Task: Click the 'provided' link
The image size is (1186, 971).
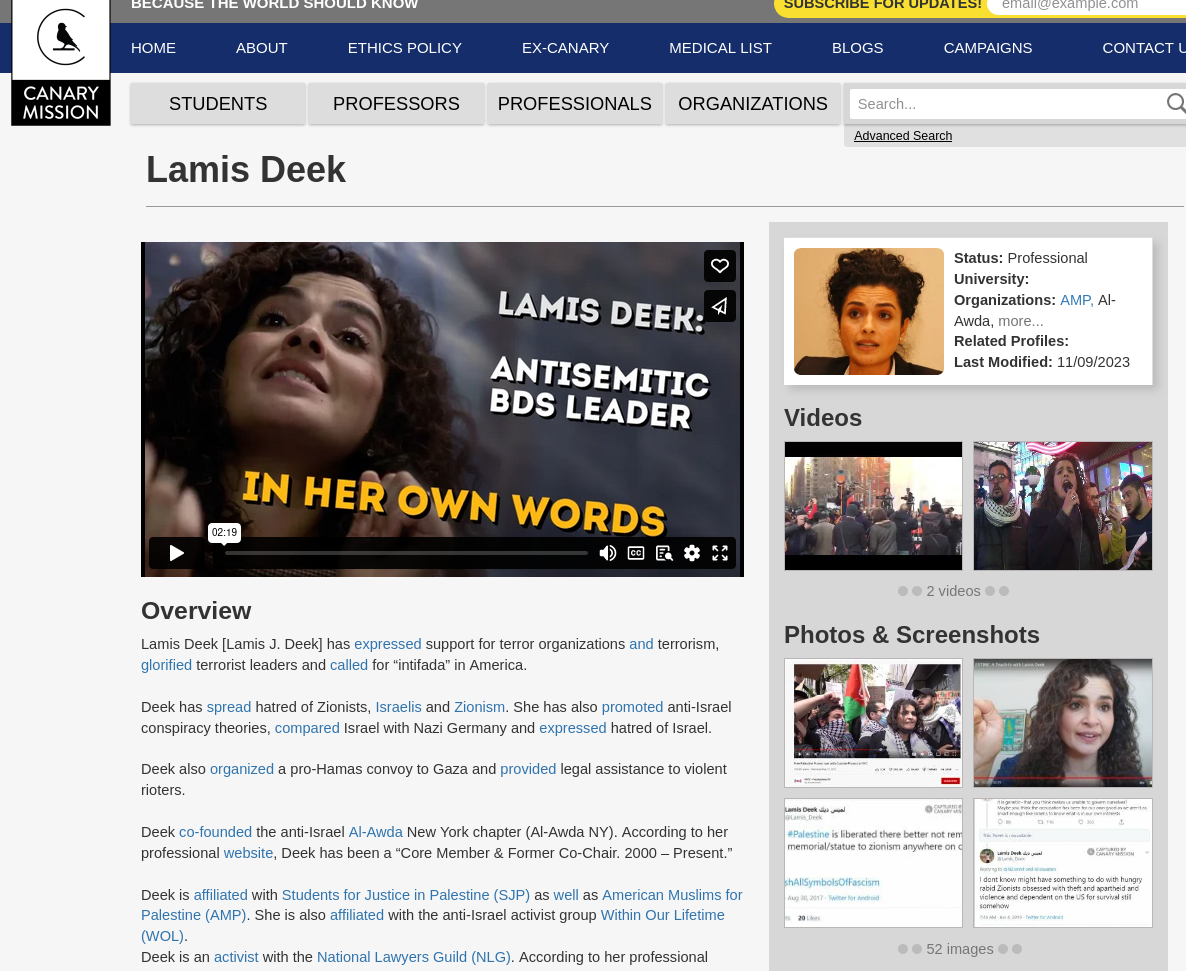Action: click(528, 769)
